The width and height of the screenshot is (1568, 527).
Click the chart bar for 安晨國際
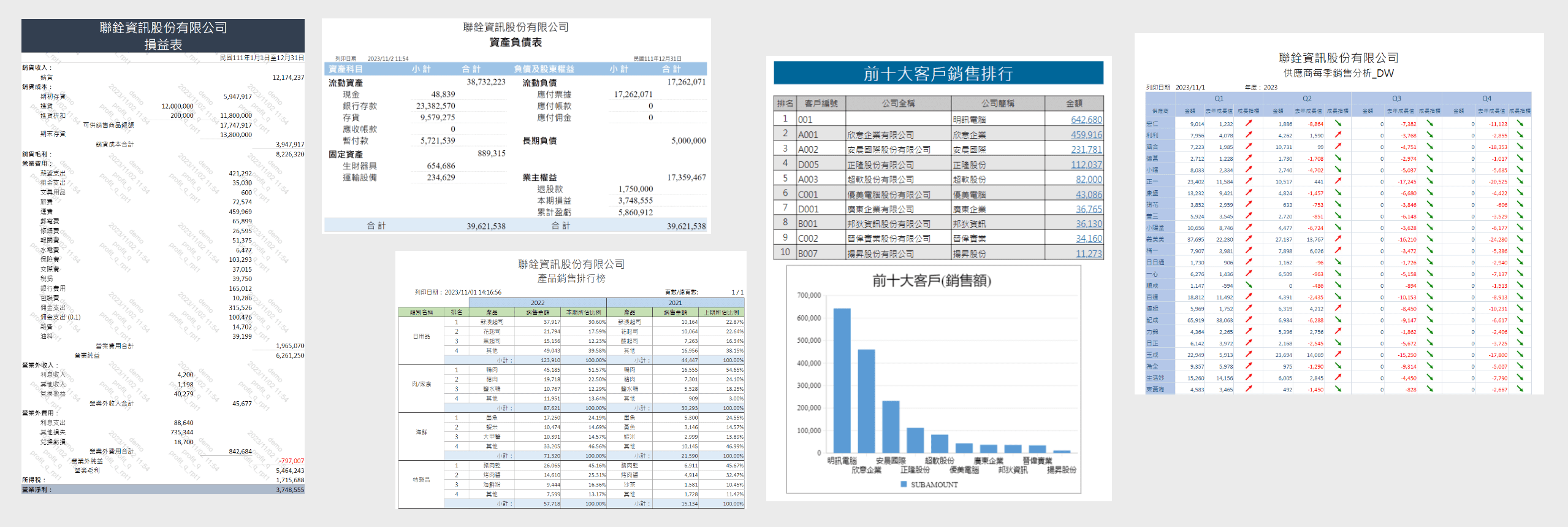(x=891, y=427)
